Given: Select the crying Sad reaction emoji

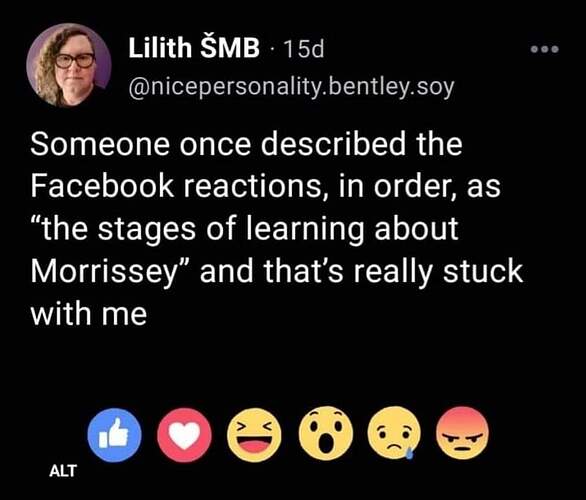Looking at the screenshot, I should pyautogui.click(x=394, y=433).
